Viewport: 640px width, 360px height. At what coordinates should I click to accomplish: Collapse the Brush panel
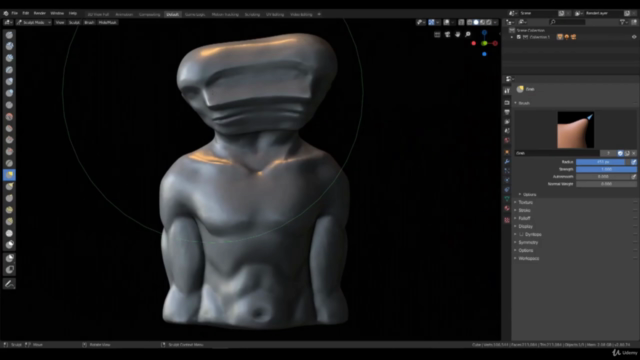516,103
